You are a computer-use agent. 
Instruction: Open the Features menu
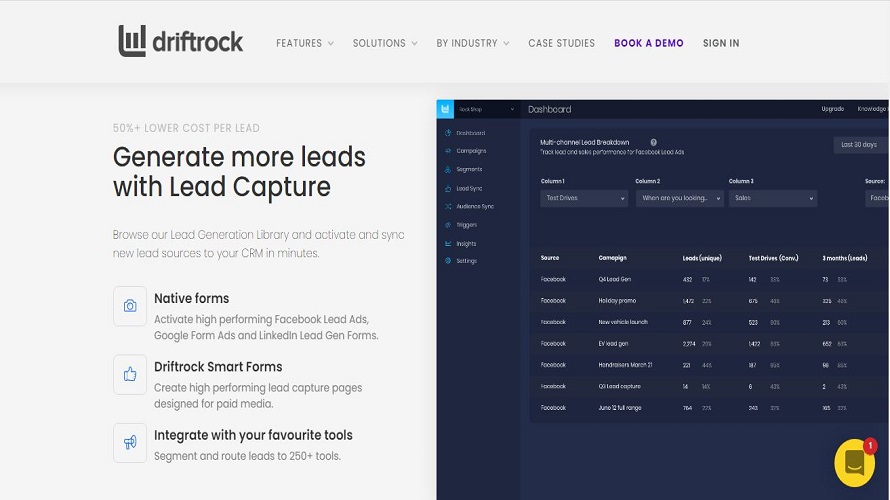coord(305,43)
